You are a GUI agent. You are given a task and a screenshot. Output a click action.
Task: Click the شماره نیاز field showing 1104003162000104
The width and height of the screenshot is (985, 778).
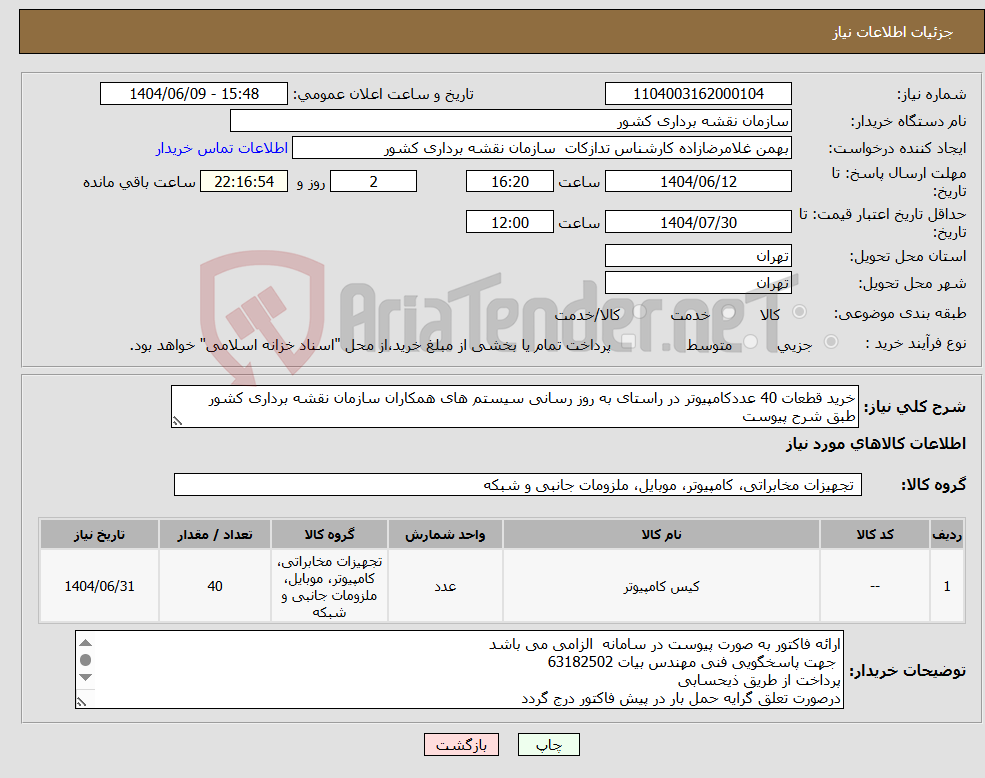click(697, 93)
